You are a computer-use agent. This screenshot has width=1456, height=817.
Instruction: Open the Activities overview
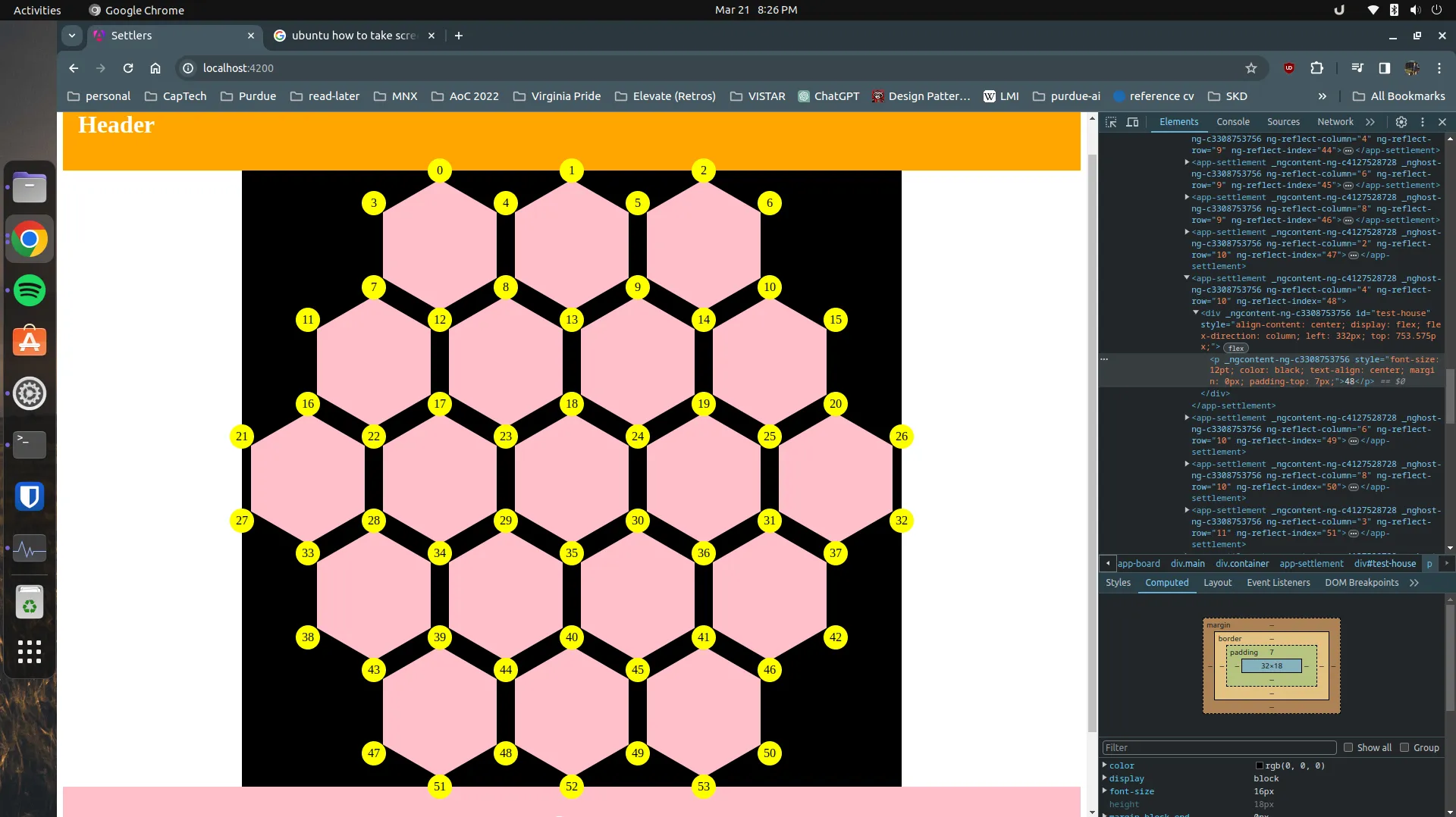click(37, 10)
